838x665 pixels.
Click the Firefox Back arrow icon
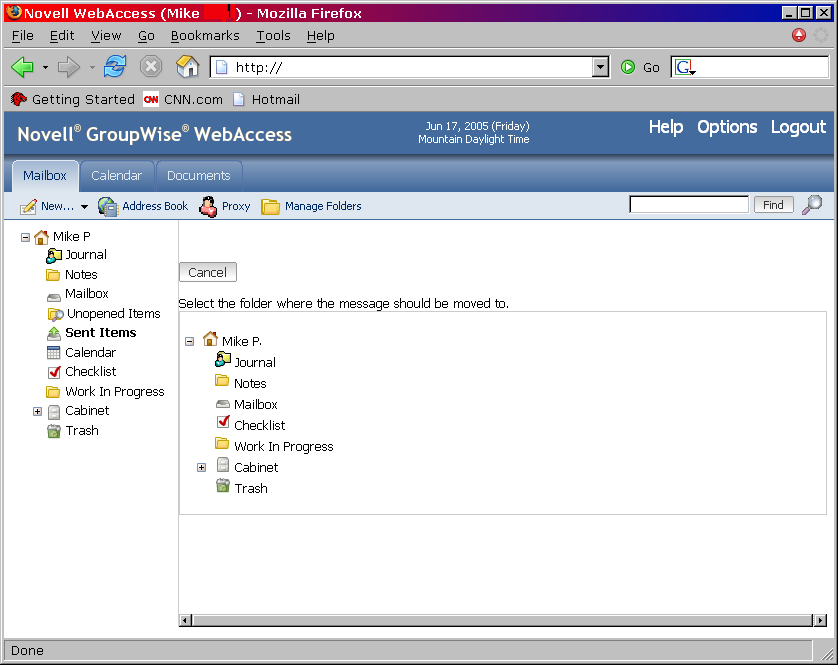[22, 67]
